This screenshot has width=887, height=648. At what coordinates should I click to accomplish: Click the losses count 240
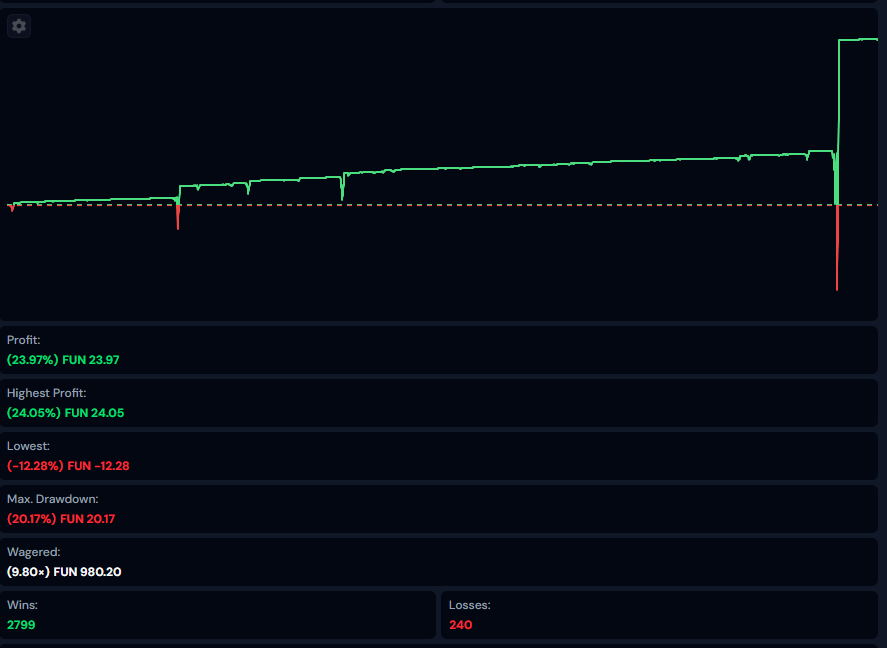460,624
